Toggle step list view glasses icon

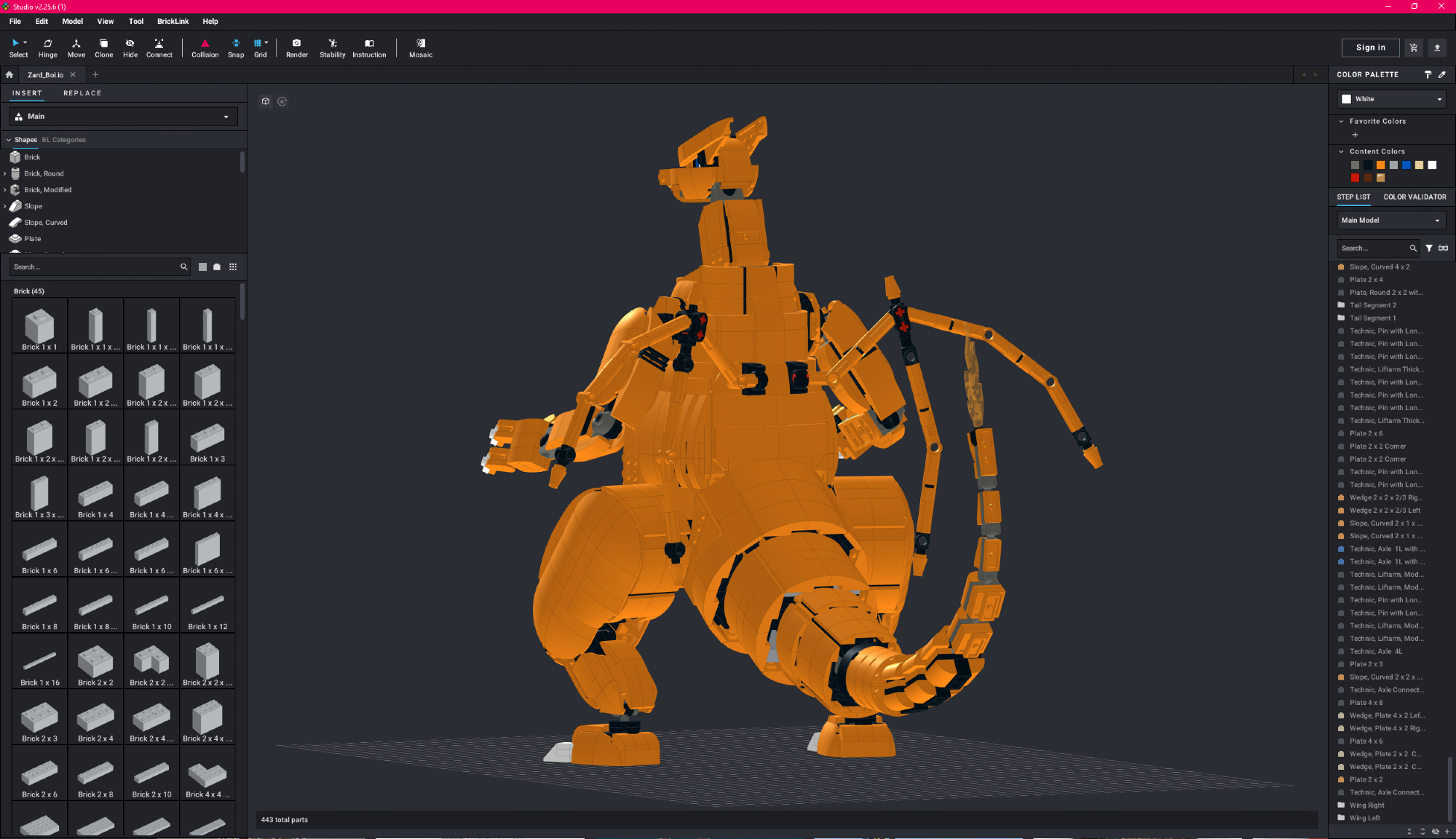point(1443,248)
